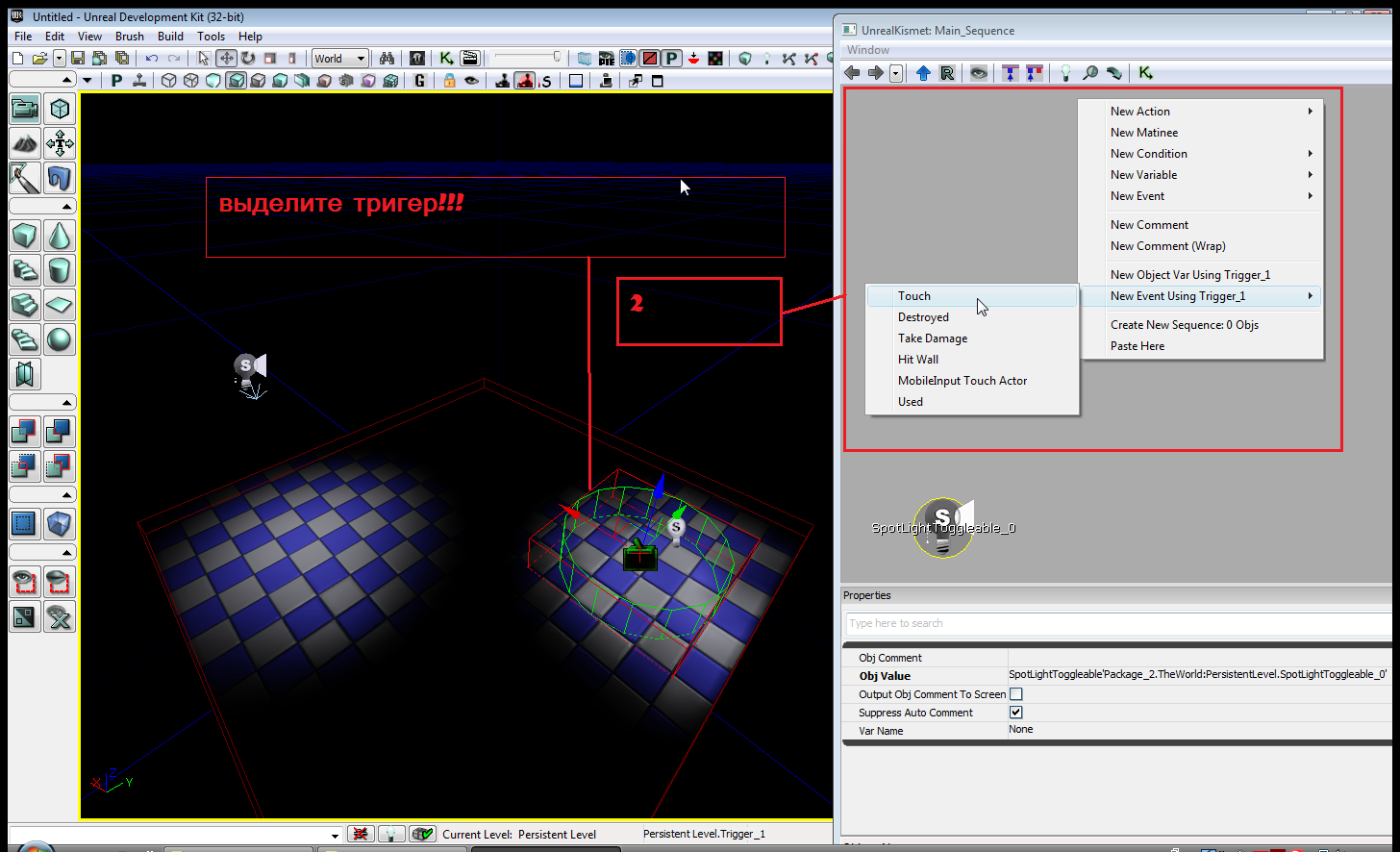
Task: Select the Static Mesh mode arch icon
Action: click(60, 178)
